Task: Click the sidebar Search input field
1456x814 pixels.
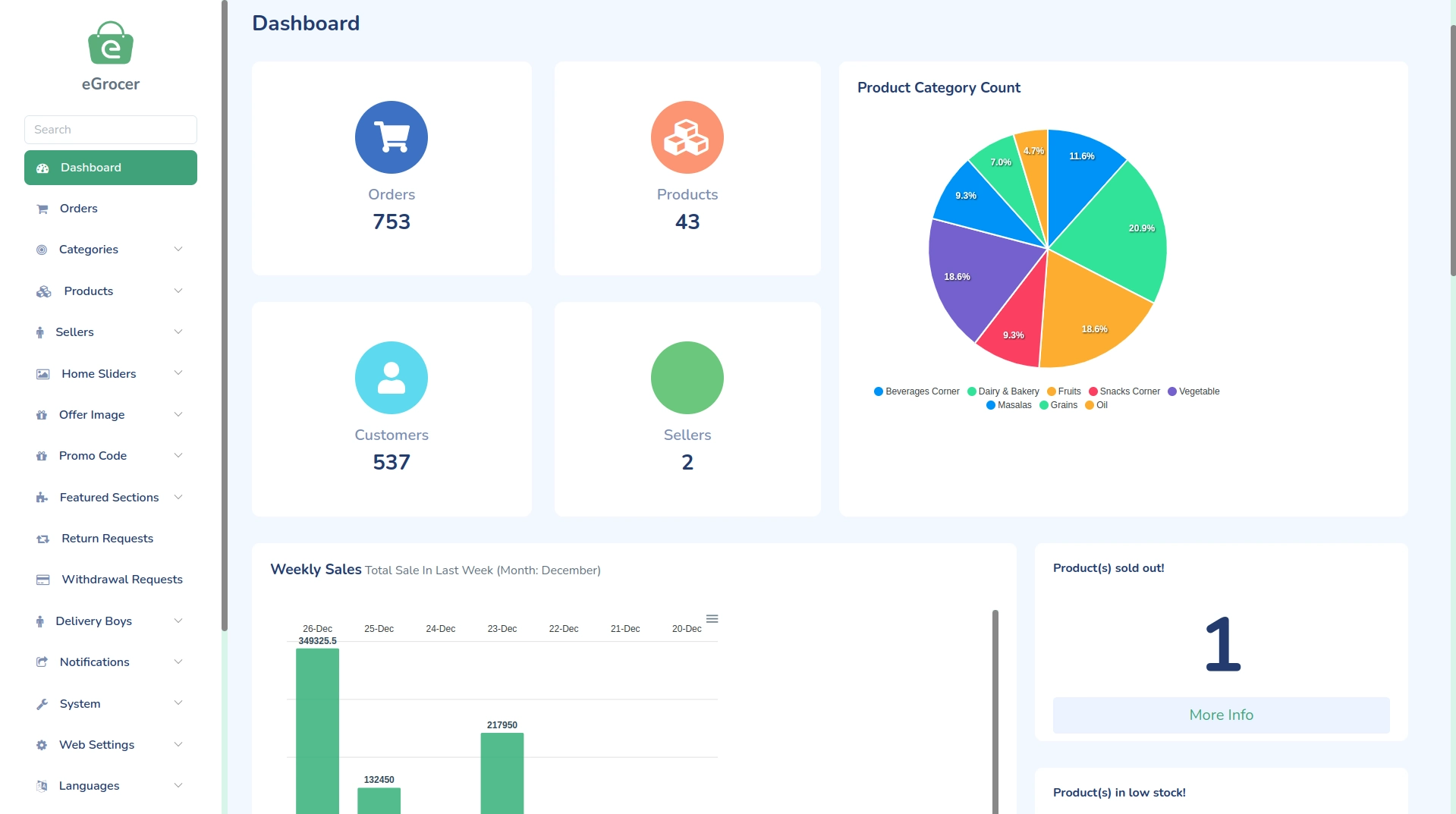Action: coord(111,130)
